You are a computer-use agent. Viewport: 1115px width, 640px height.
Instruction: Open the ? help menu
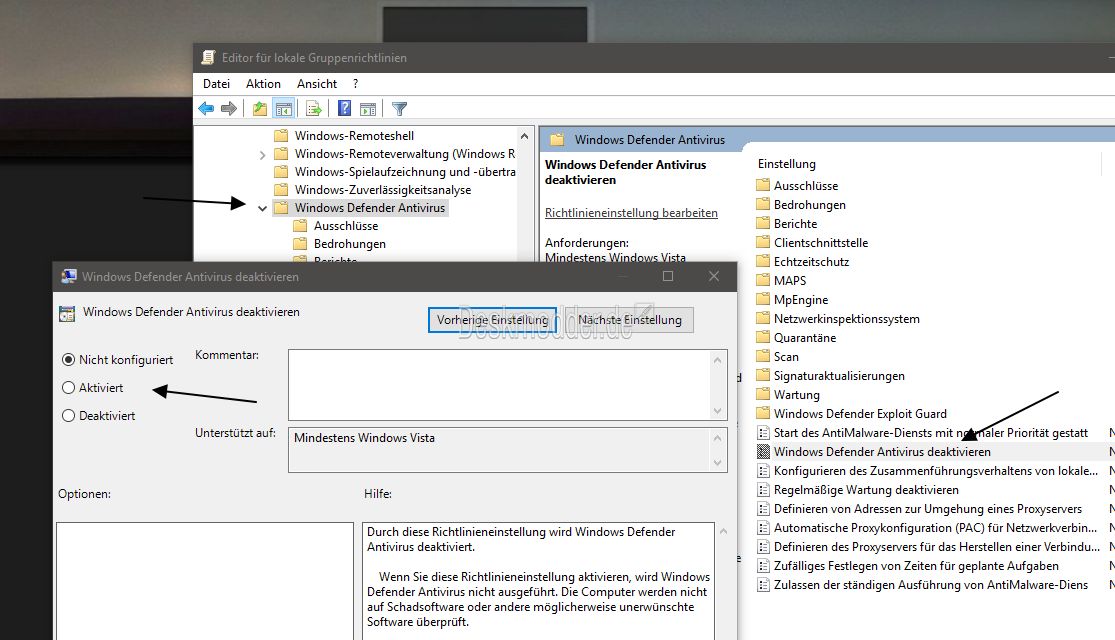click(356, 83)
